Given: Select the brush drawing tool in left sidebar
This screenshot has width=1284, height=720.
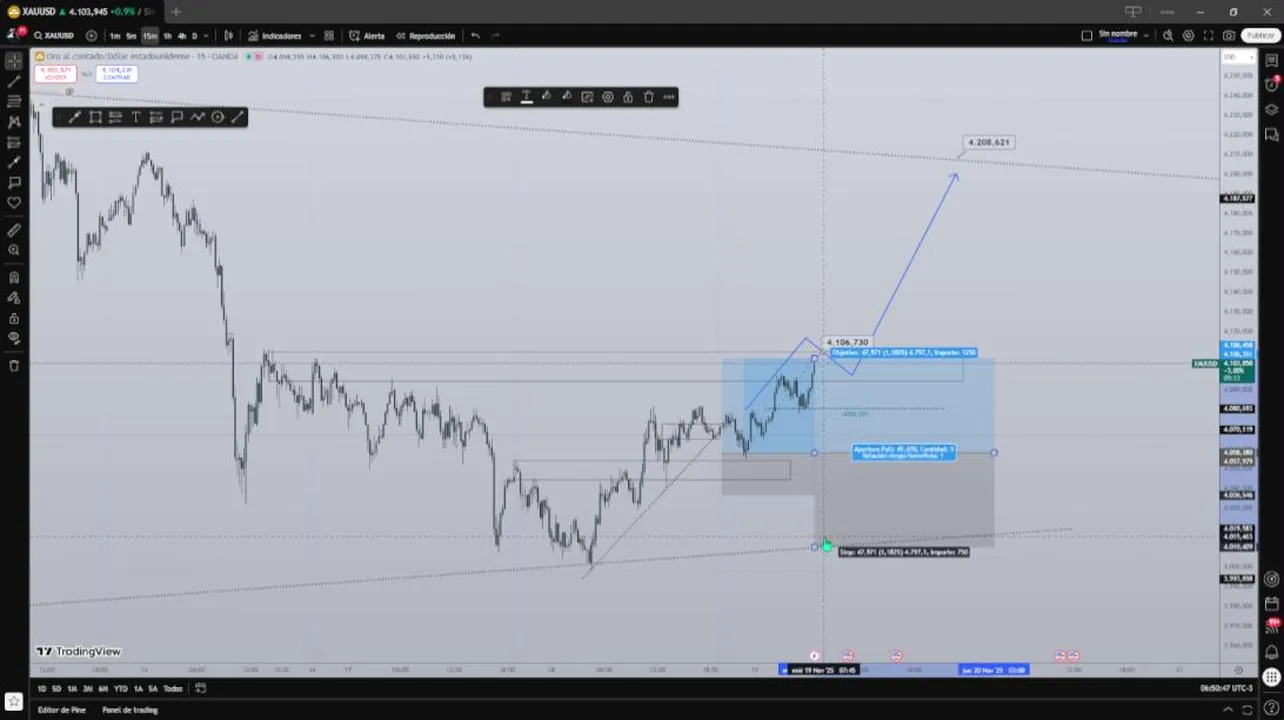Looking at the screenshot, I should (14, 162).
